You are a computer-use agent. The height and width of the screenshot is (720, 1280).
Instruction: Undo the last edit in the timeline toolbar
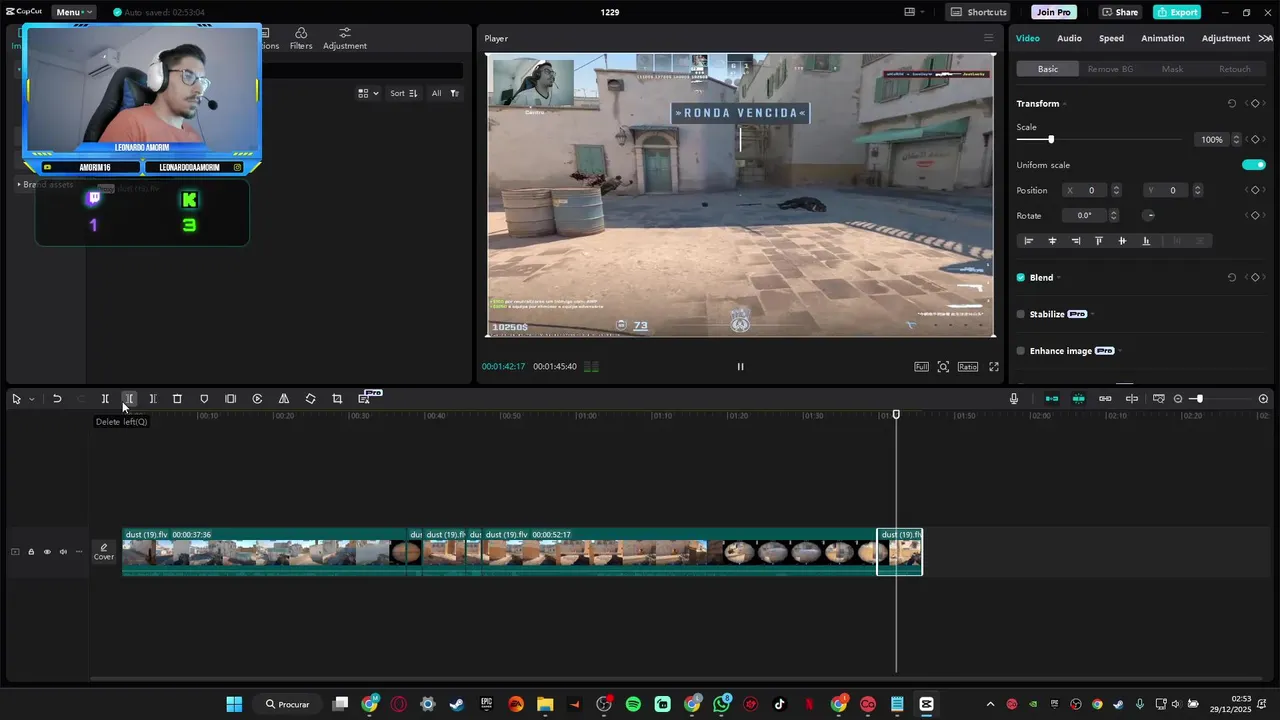[57, 399]
